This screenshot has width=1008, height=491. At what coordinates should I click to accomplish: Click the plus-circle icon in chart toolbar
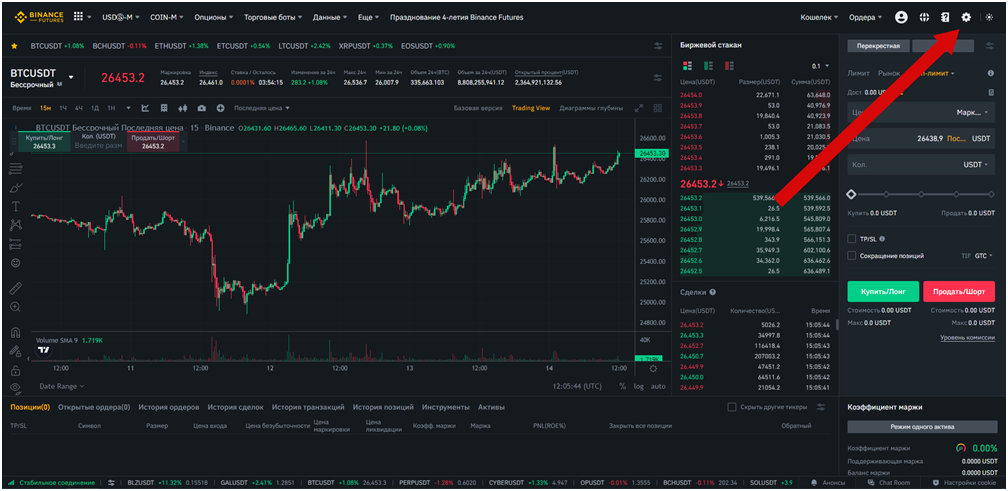coord(220,108)
